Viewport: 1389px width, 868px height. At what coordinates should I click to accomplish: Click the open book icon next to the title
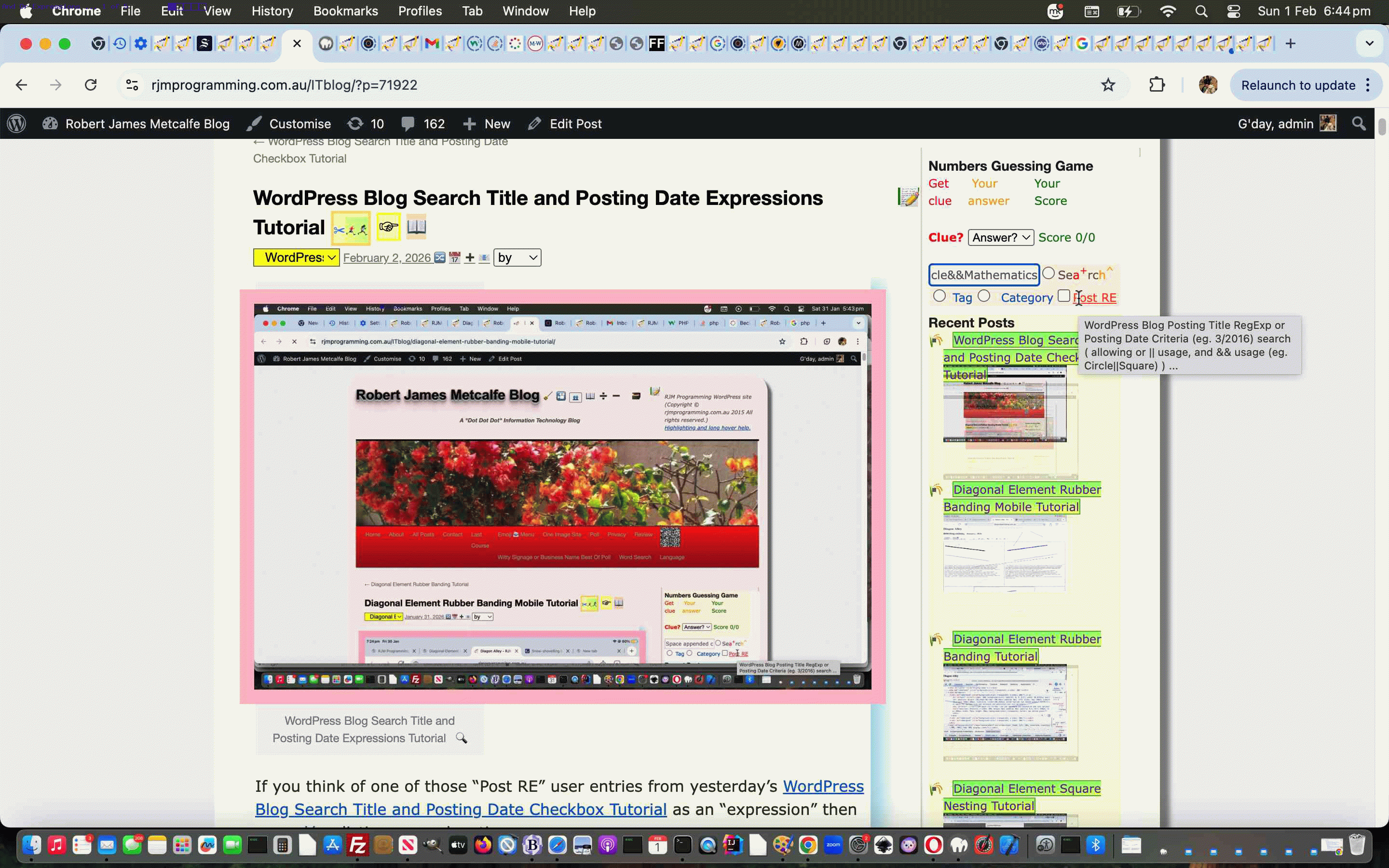coord(416,226)
